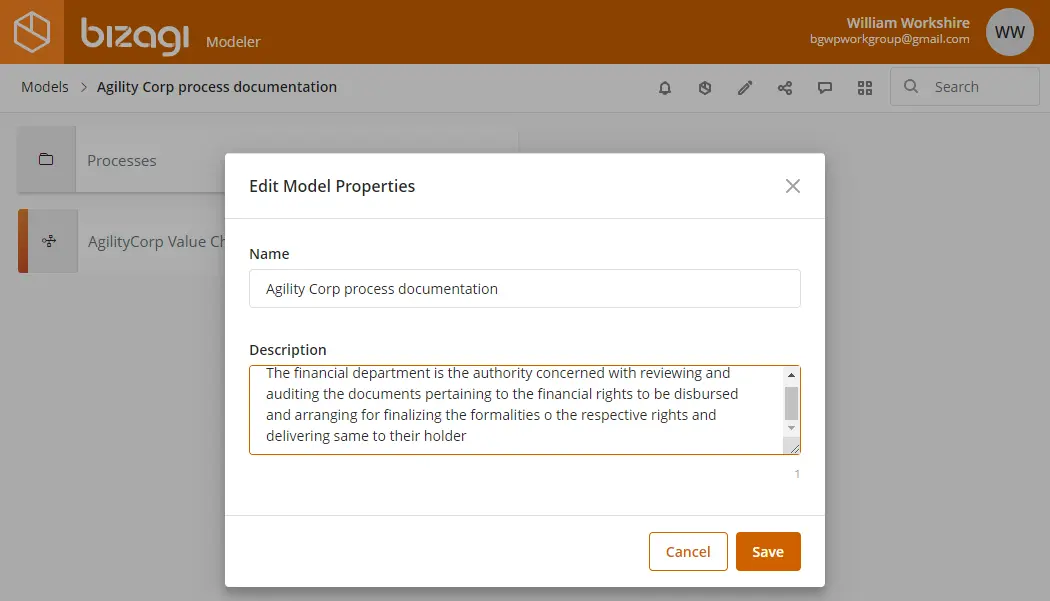Click the Search input field
Image resolution: width=1050 pixels, height=601 pixels.
tap(964, 86)
